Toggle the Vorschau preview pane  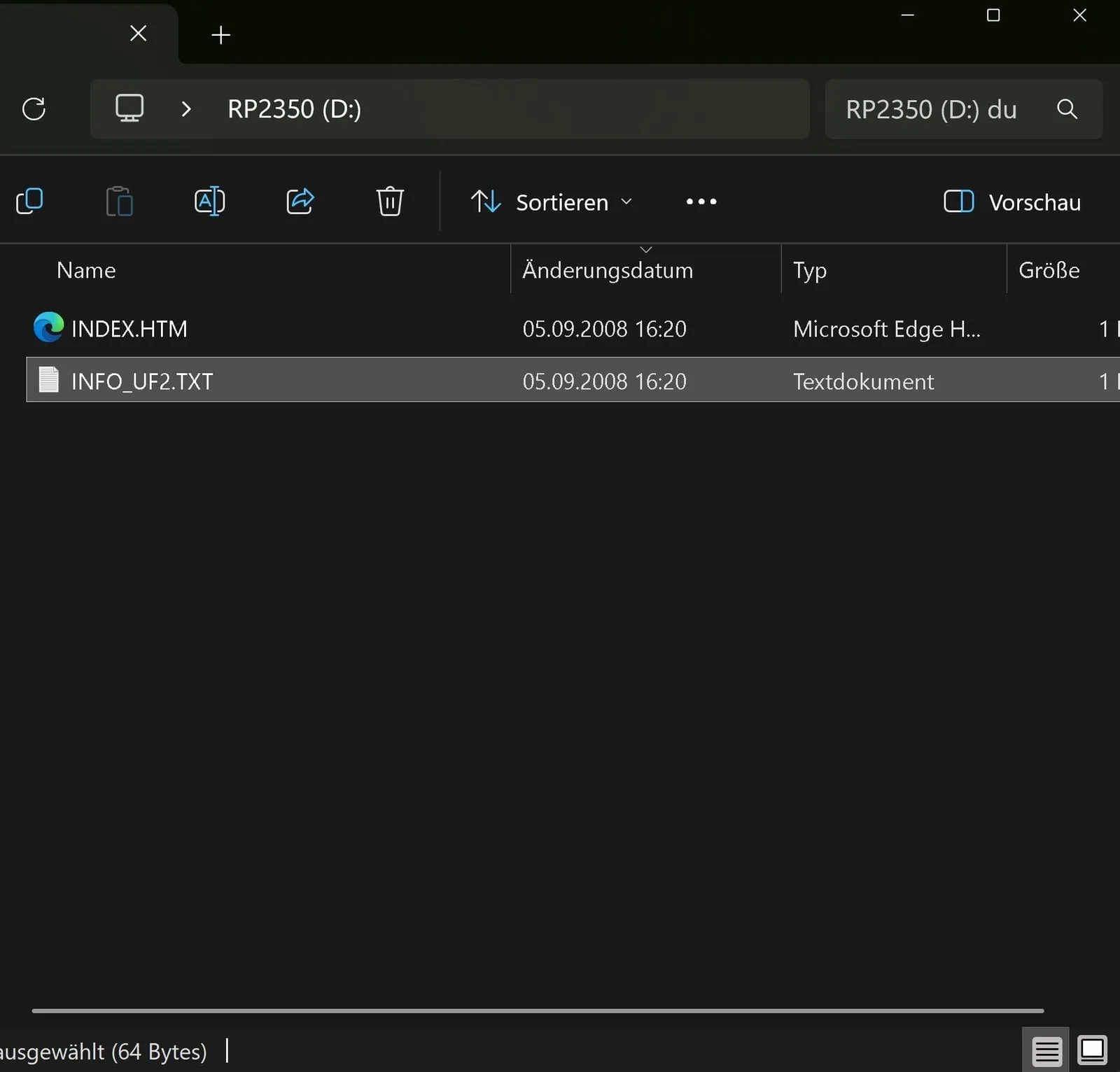[x=1012, y=202]
